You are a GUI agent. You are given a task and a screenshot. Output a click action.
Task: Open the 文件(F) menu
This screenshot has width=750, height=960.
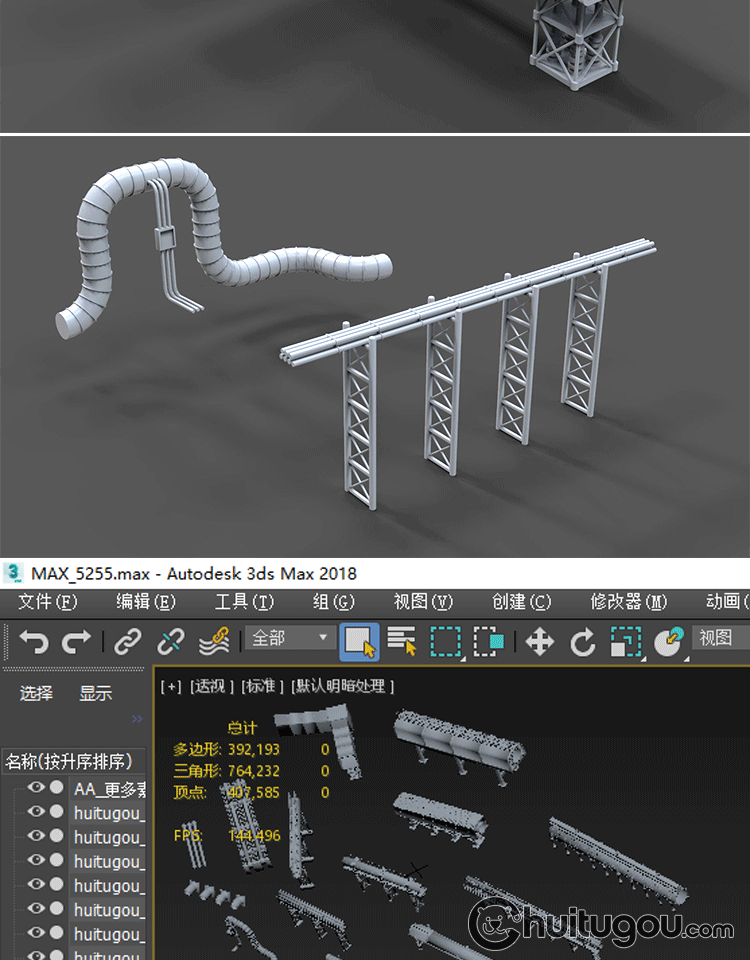pyautogui.click(x=47, y=601)
